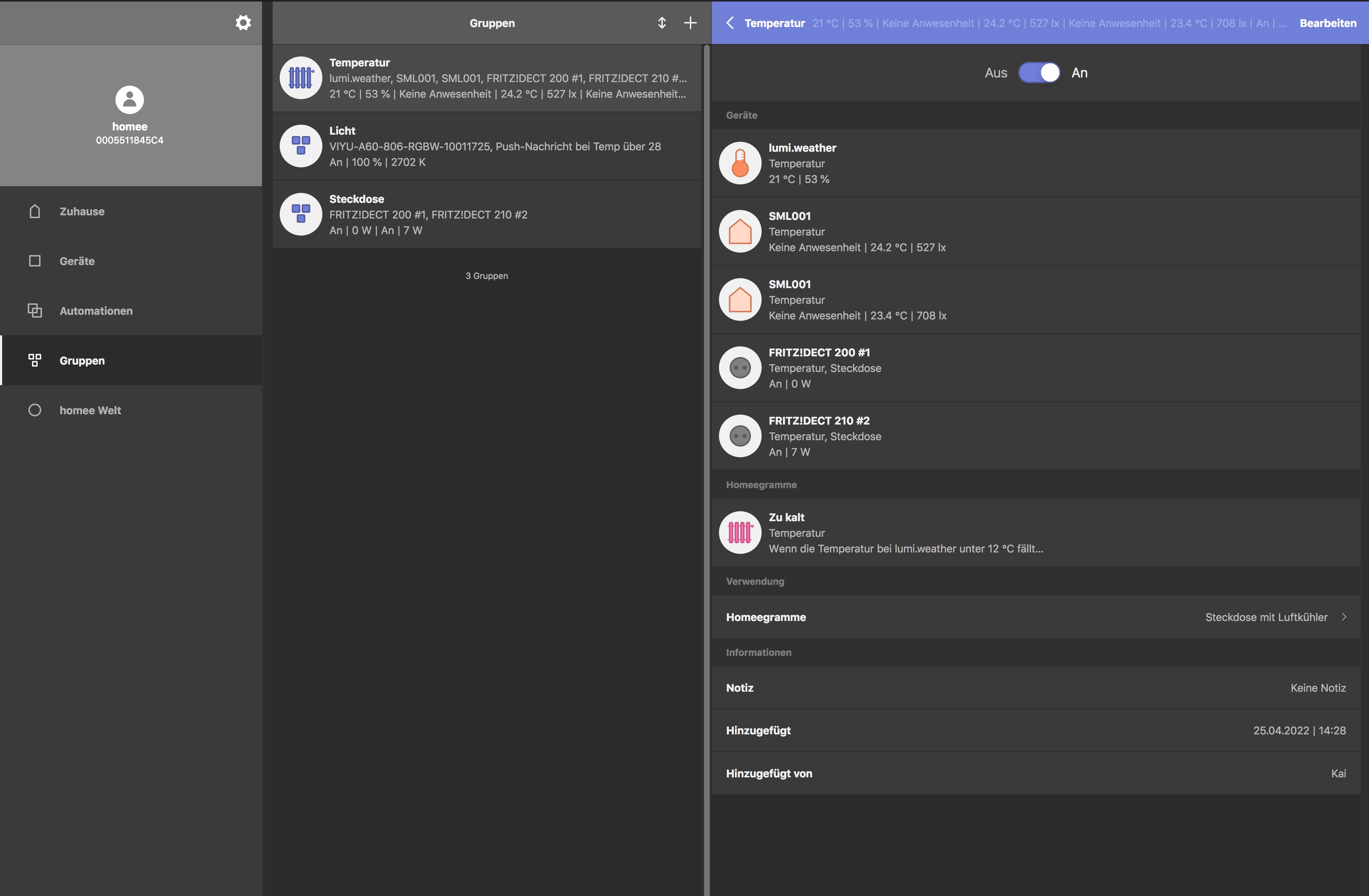Open settings via the gear icon
The image size is (1369, 896).
click(x=243, y=23)
